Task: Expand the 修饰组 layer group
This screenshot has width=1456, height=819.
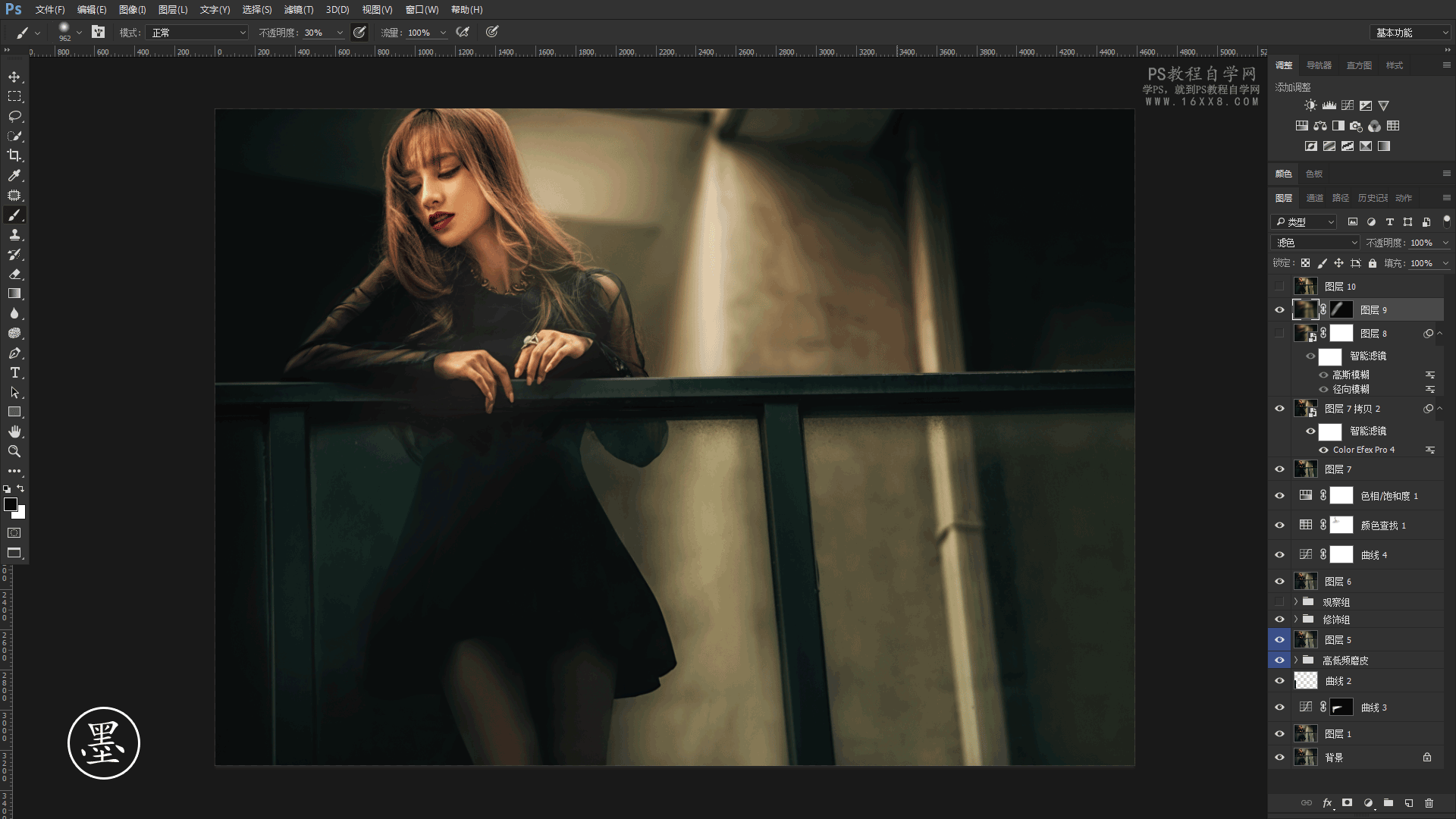Action: pyautogui.click(x=1296, y=620)
